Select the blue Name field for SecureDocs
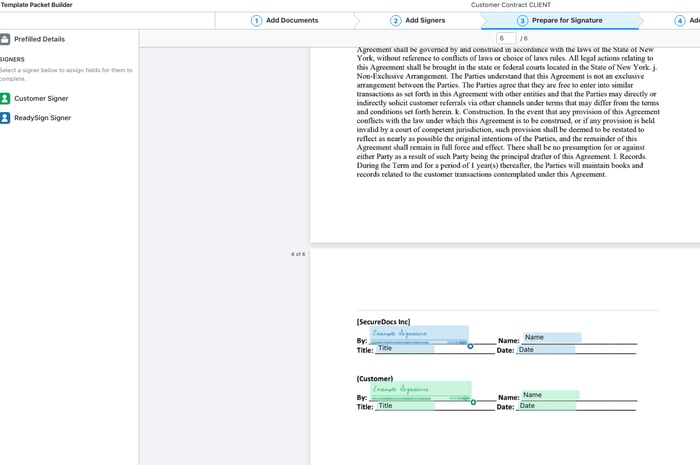Viewport: 700px width, 465px height. click(552, 337)
